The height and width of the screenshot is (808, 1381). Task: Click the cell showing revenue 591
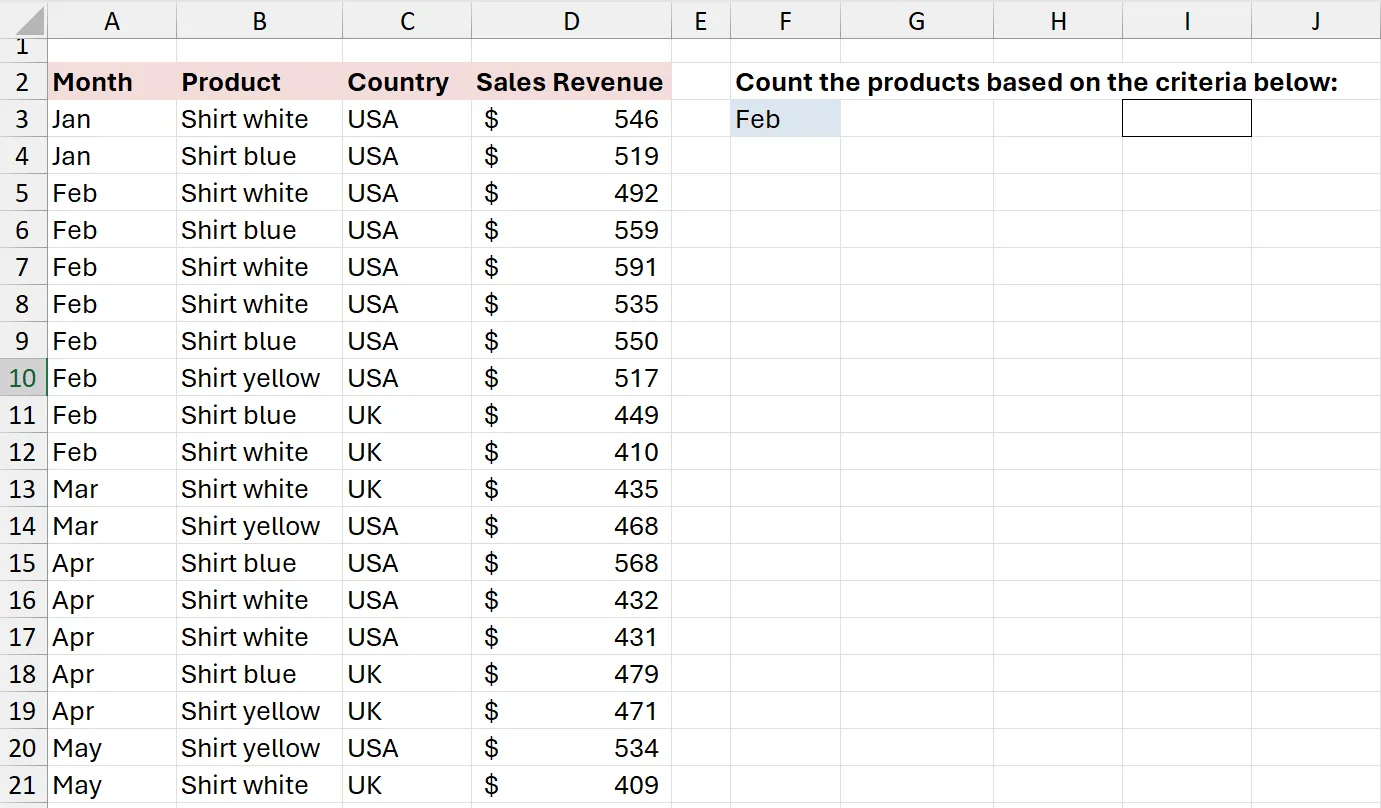[x=571, y=267]
